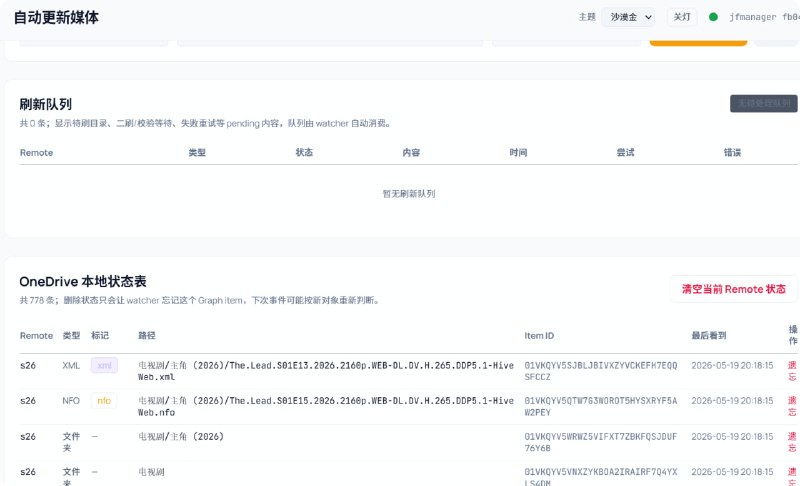Click the 最后看到 column header
The width and height of the screenshot is (800, 486).
pyautogui.click(x=709, y=336)
